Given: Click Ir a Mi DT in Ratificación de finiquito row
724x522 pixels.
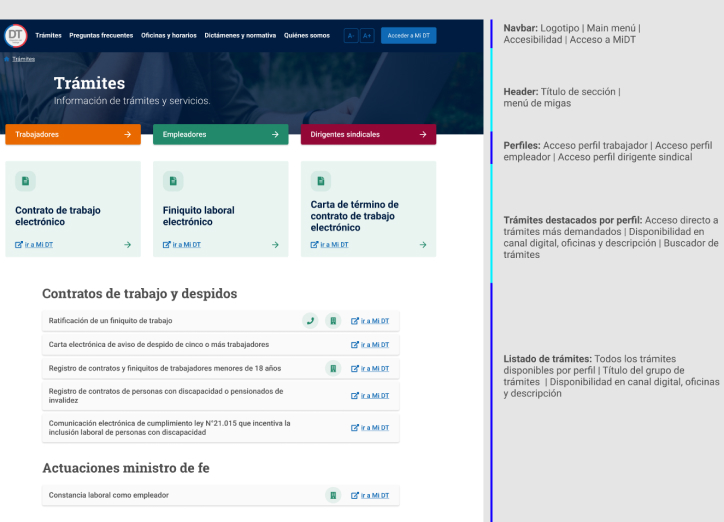Looking at the screenshot, I should [370, 321].
